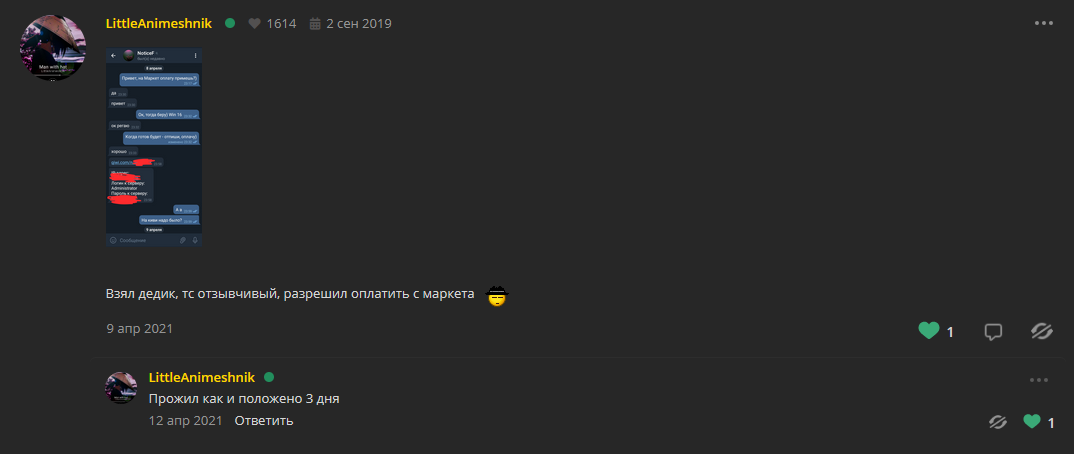Click the online status dot in reply

point(269,377)
